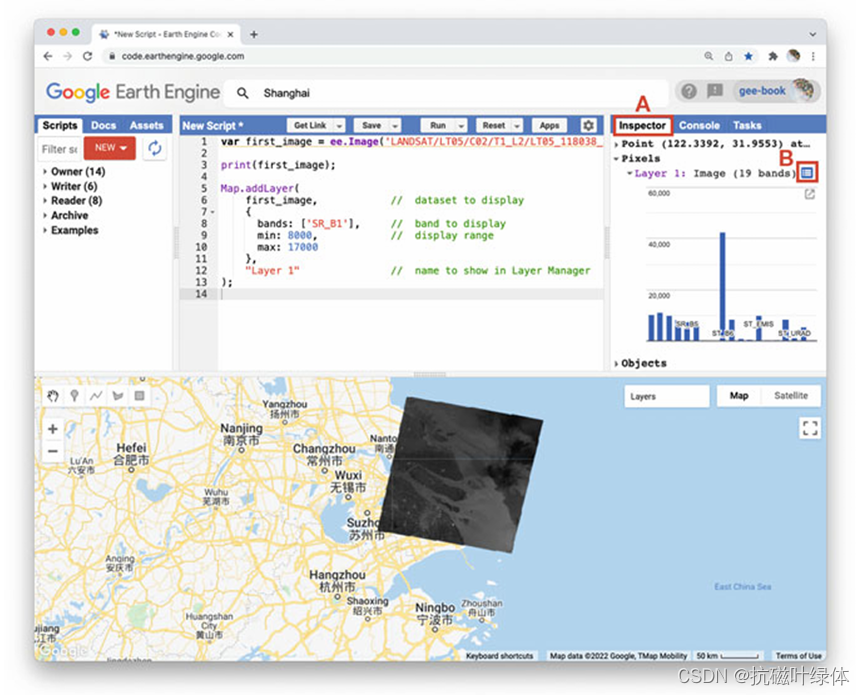Click the tallest ST_B6 chart bar
The height and width of the screenshot is (695, 865).
pos(722,286)
